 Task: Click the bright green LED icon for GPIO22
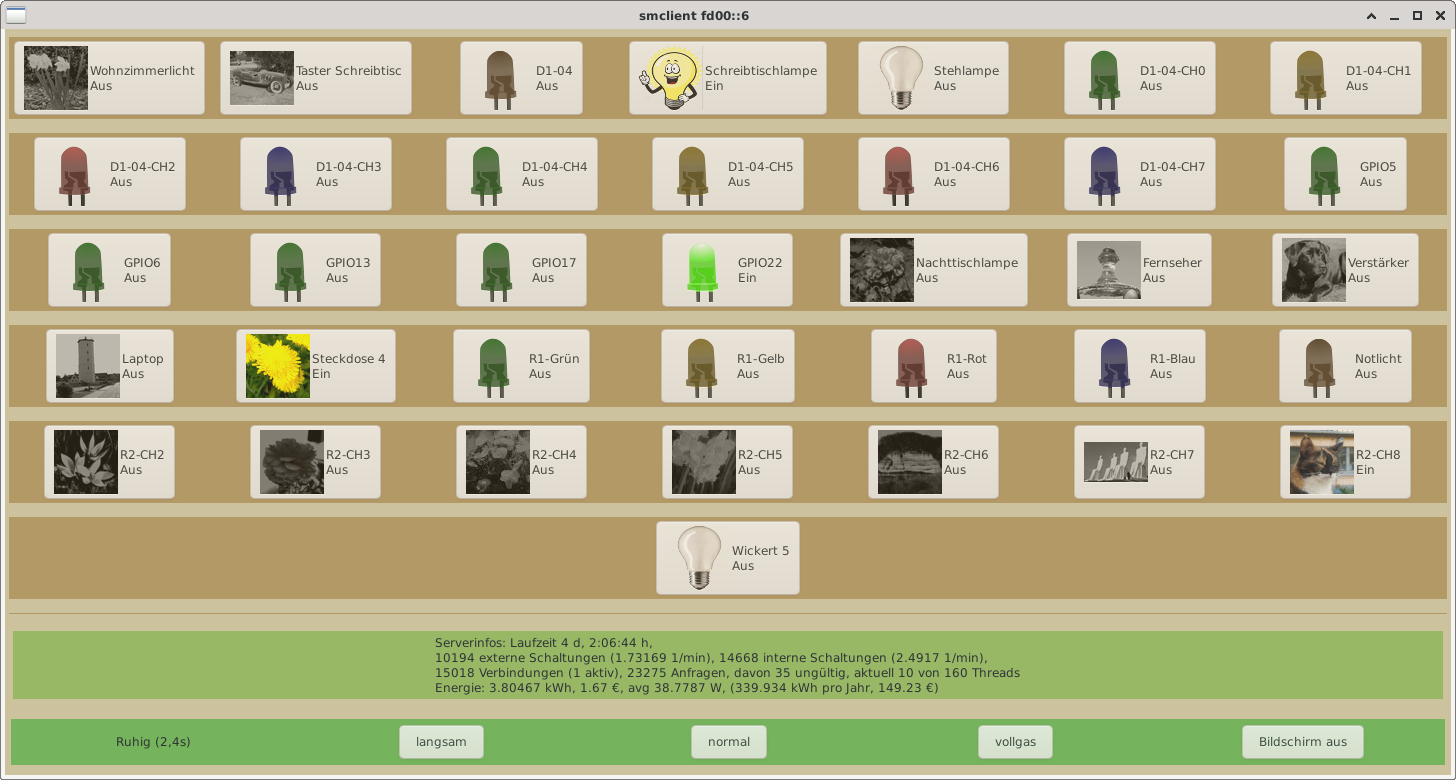point(702,270)
